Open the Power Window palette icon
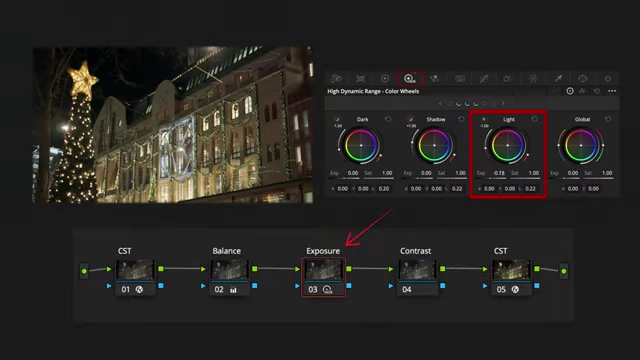Image resolution: width=640 pixels, height=360 pixels. pos(582,78)
